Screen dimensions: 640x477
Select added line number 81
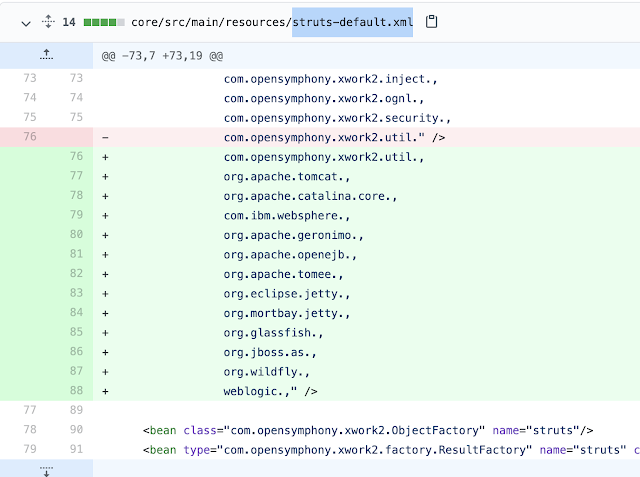(x=76, y=254)
